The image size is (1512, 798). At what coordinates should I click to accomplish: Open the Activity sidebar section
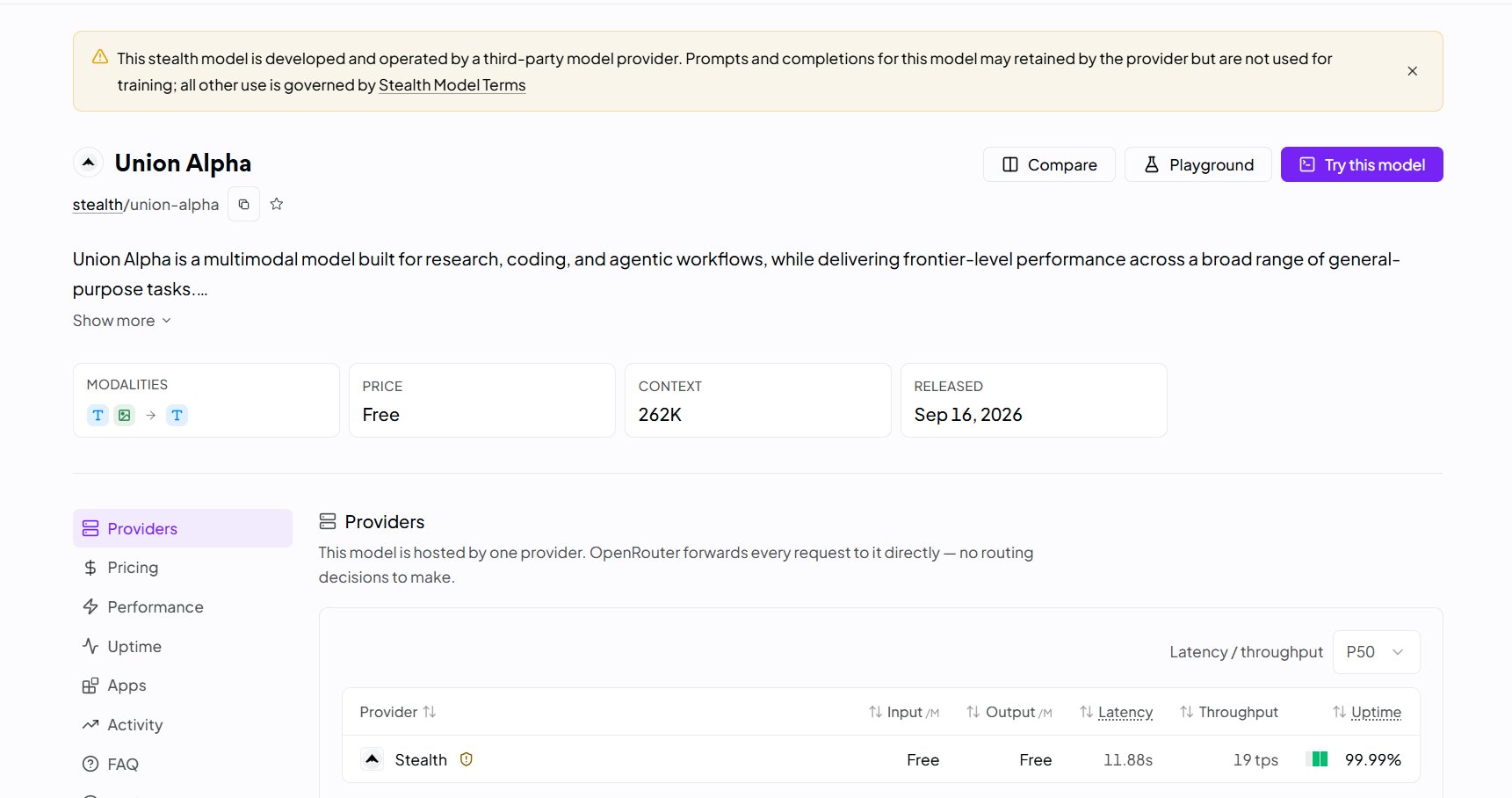pyautogui.click(x=183, y=725)
